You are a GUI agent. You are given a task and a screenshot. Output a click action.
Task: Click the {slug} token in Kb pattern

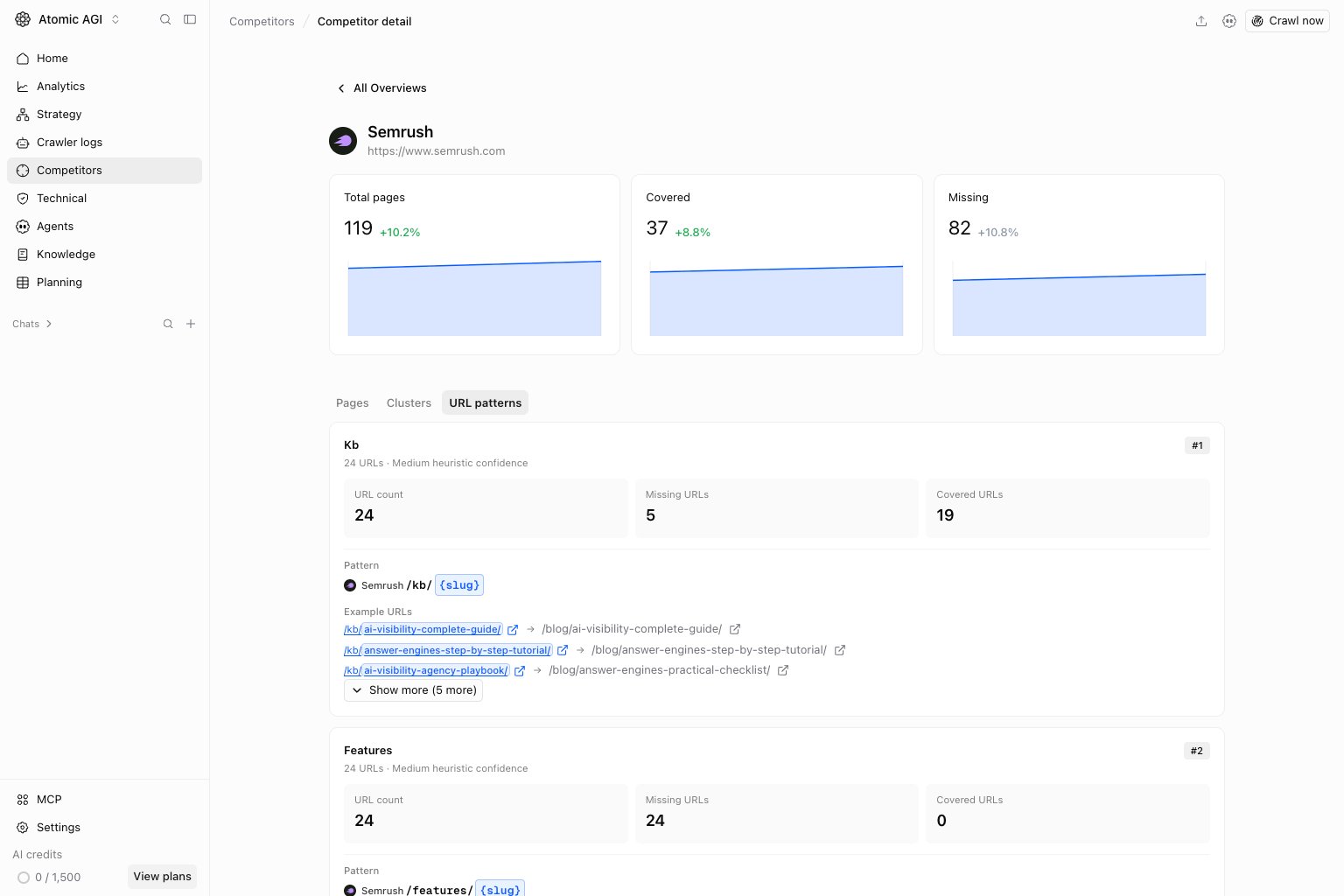tap(459, 585)
